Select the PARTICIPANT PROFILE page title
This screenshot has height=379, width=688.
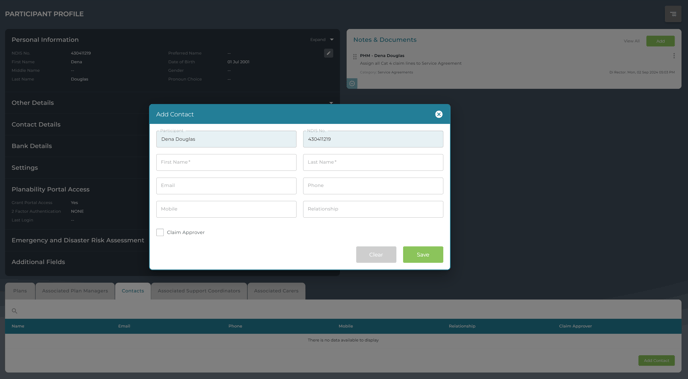click(44, 14)
